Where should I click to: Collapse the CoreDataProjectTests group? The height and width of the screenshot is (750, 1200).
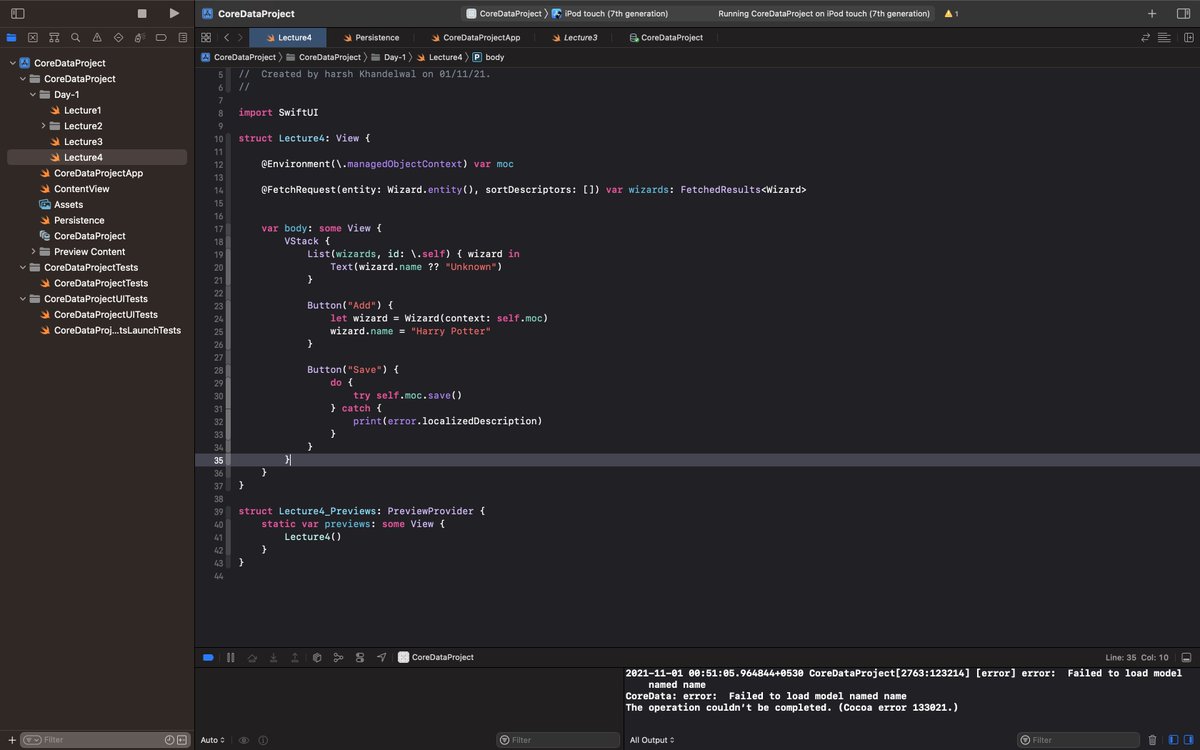(22, 267)
